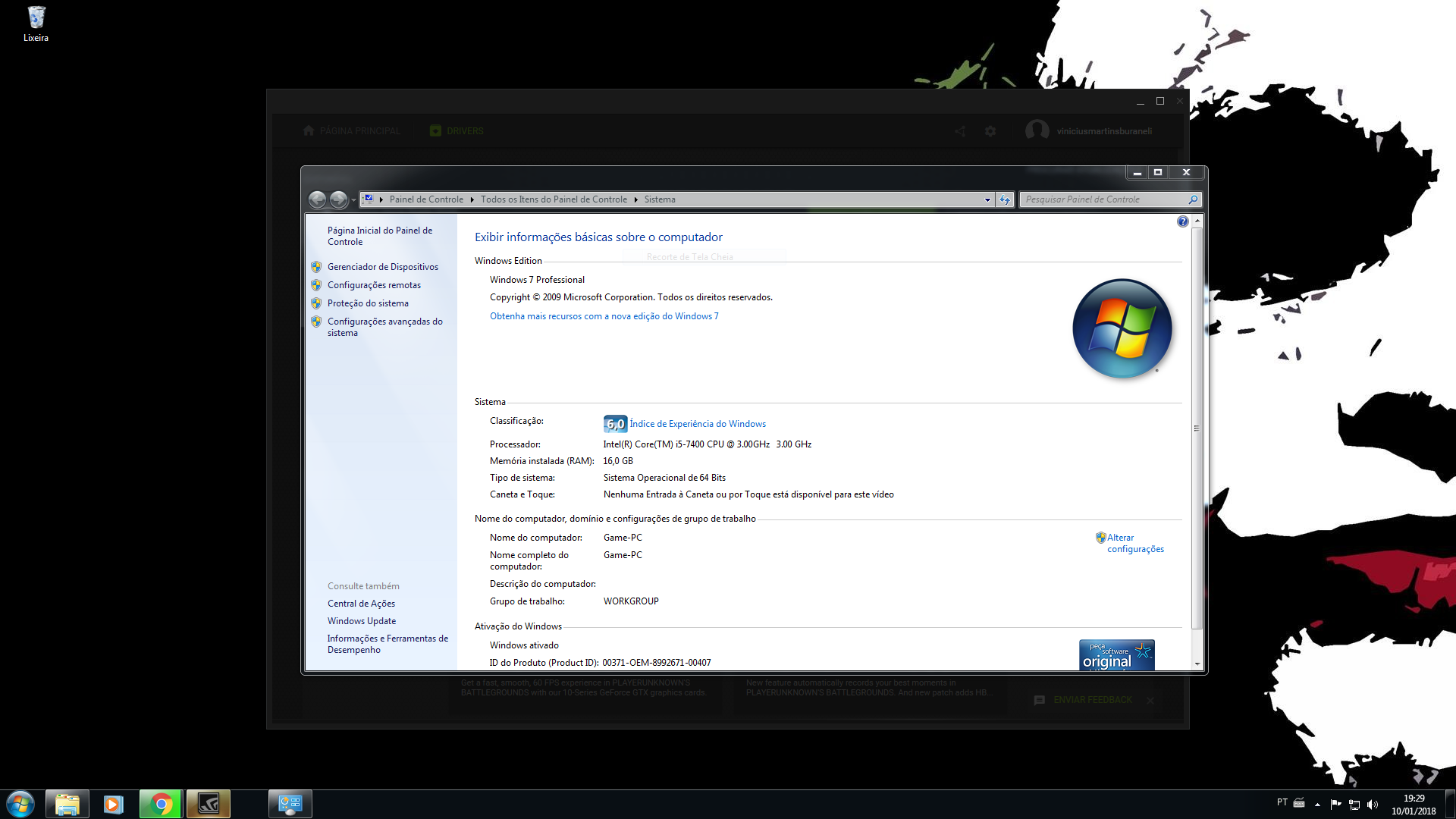The height and width of the screenshot is (819, 1456).
Task: Open the Windows Start orb
Action: coord(20,804)
